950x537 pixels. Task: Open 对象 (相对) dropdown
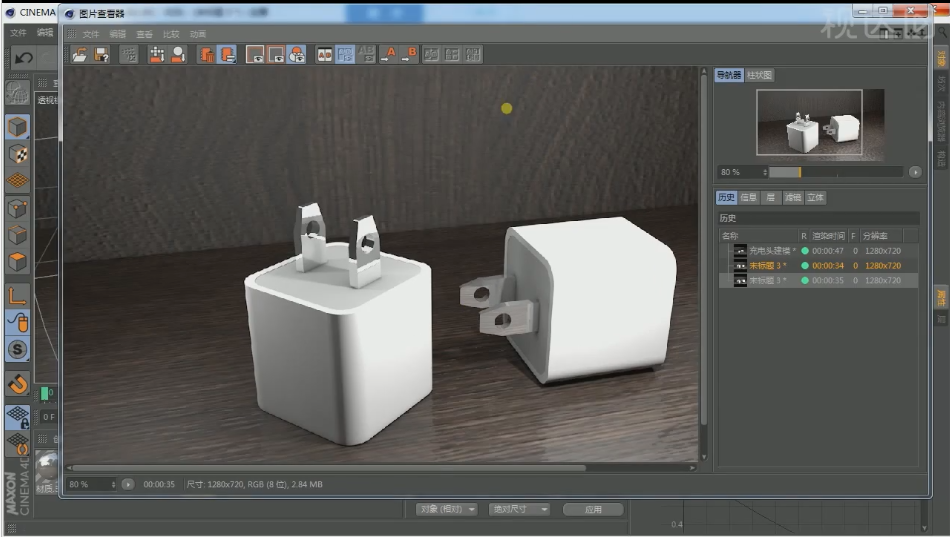pos(447,510)
